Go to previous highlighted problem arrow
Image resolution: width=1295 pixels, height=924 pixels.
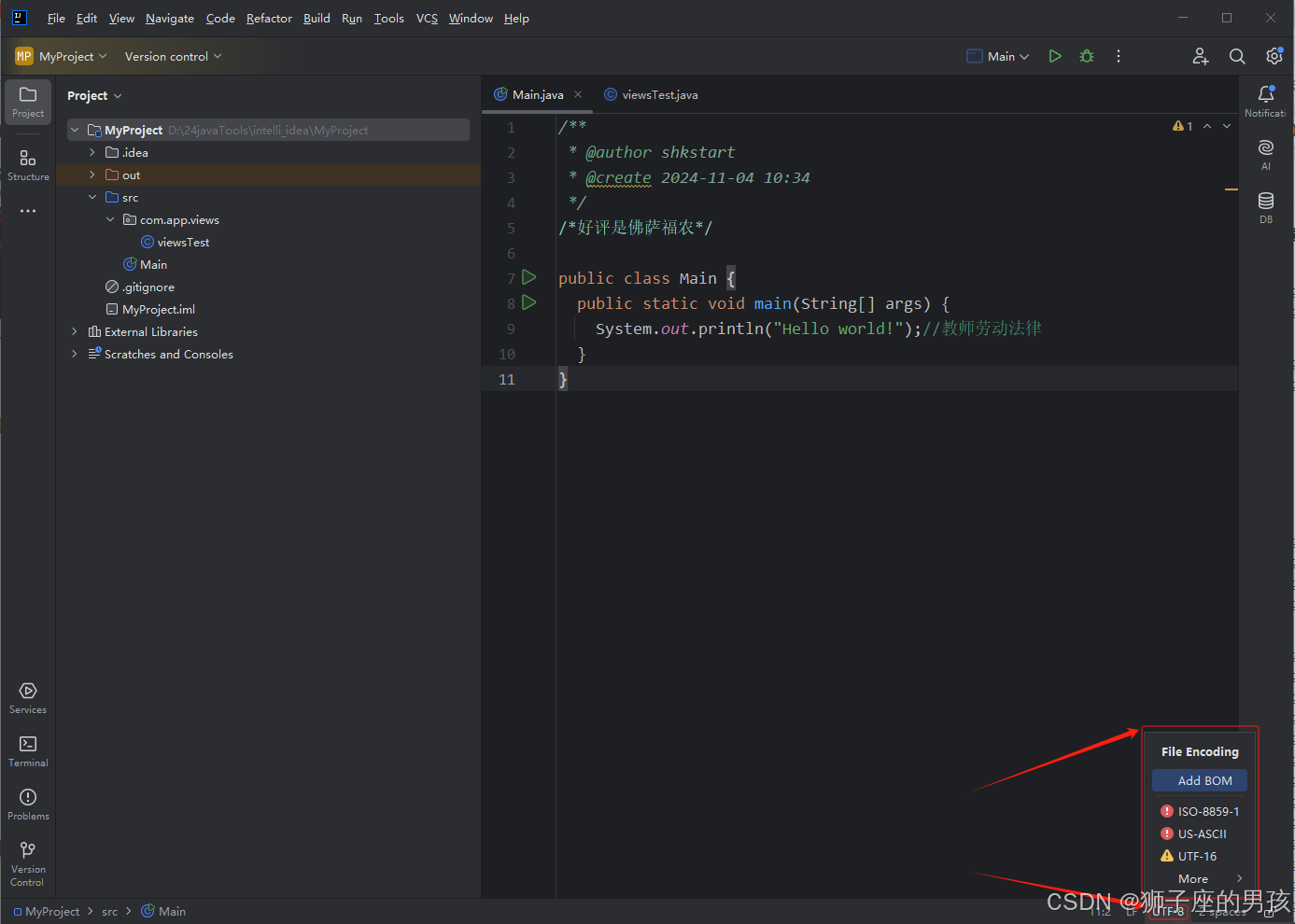click(x=1207, y=126)
